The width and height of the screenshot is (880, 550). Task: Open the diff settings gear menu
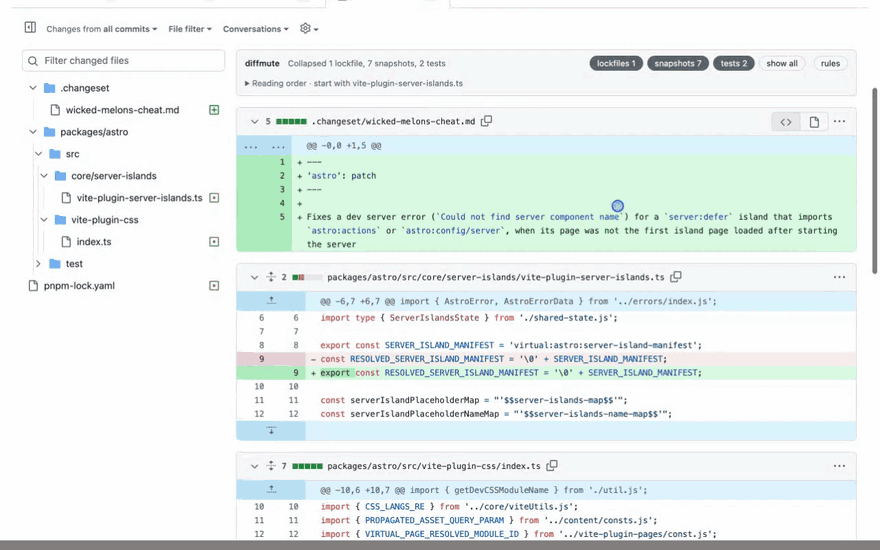click(x=309, y=29)
